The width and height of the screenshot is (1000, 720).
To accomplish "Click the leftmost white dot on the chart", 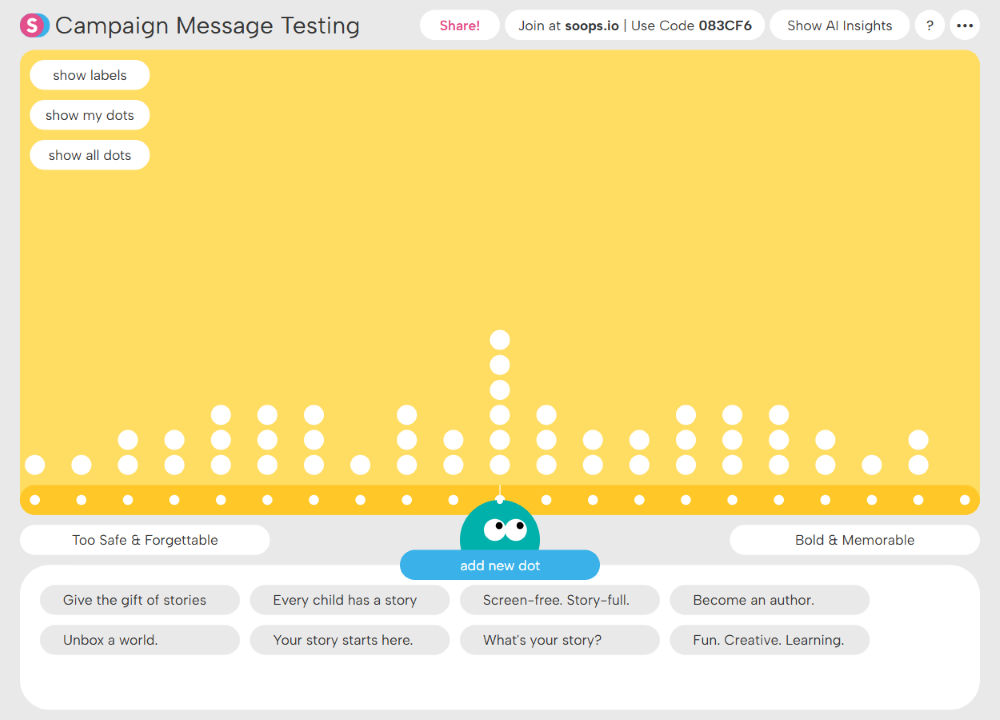I will [x=35, y=464].
